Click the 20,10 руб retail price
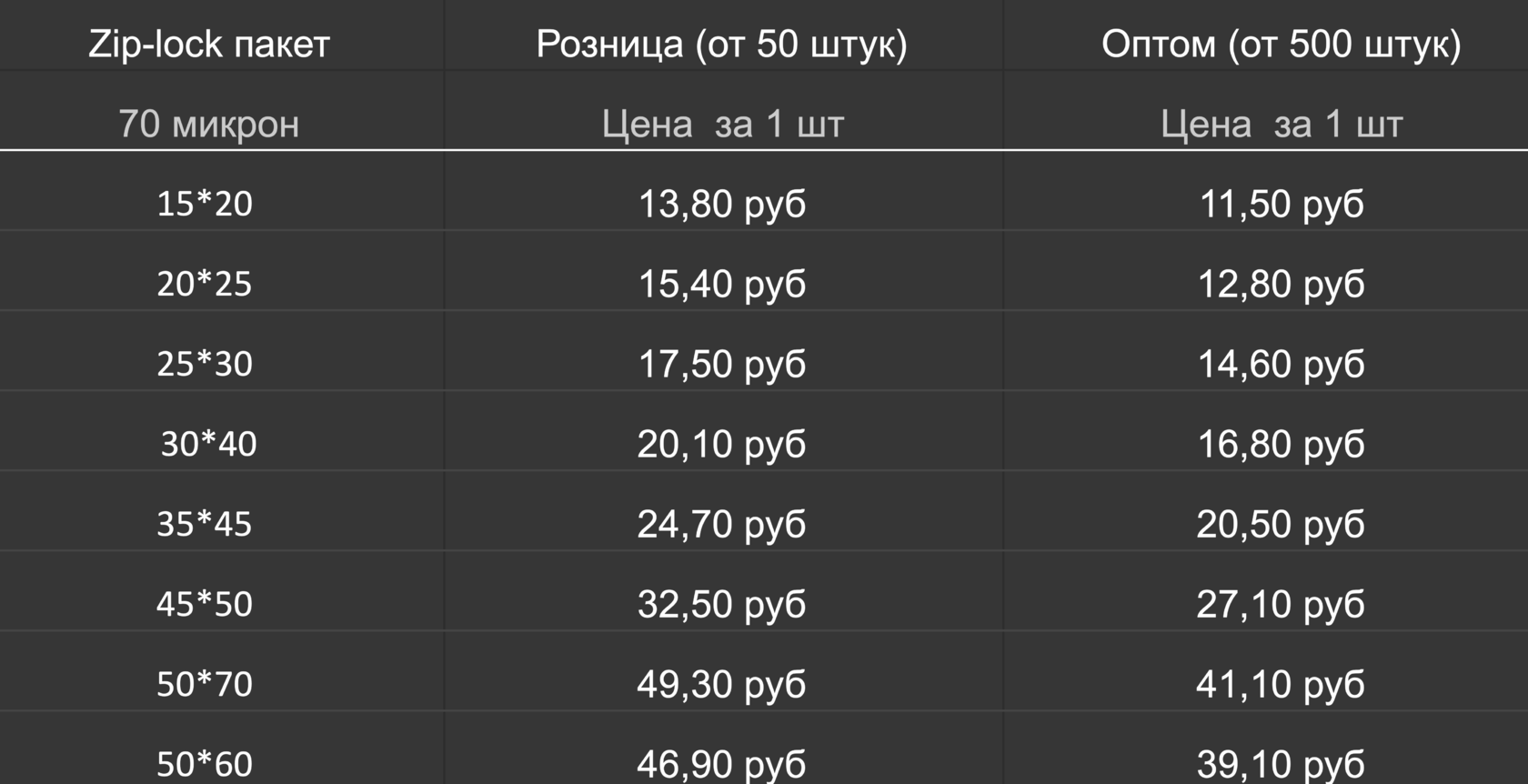 pos(721,444)
